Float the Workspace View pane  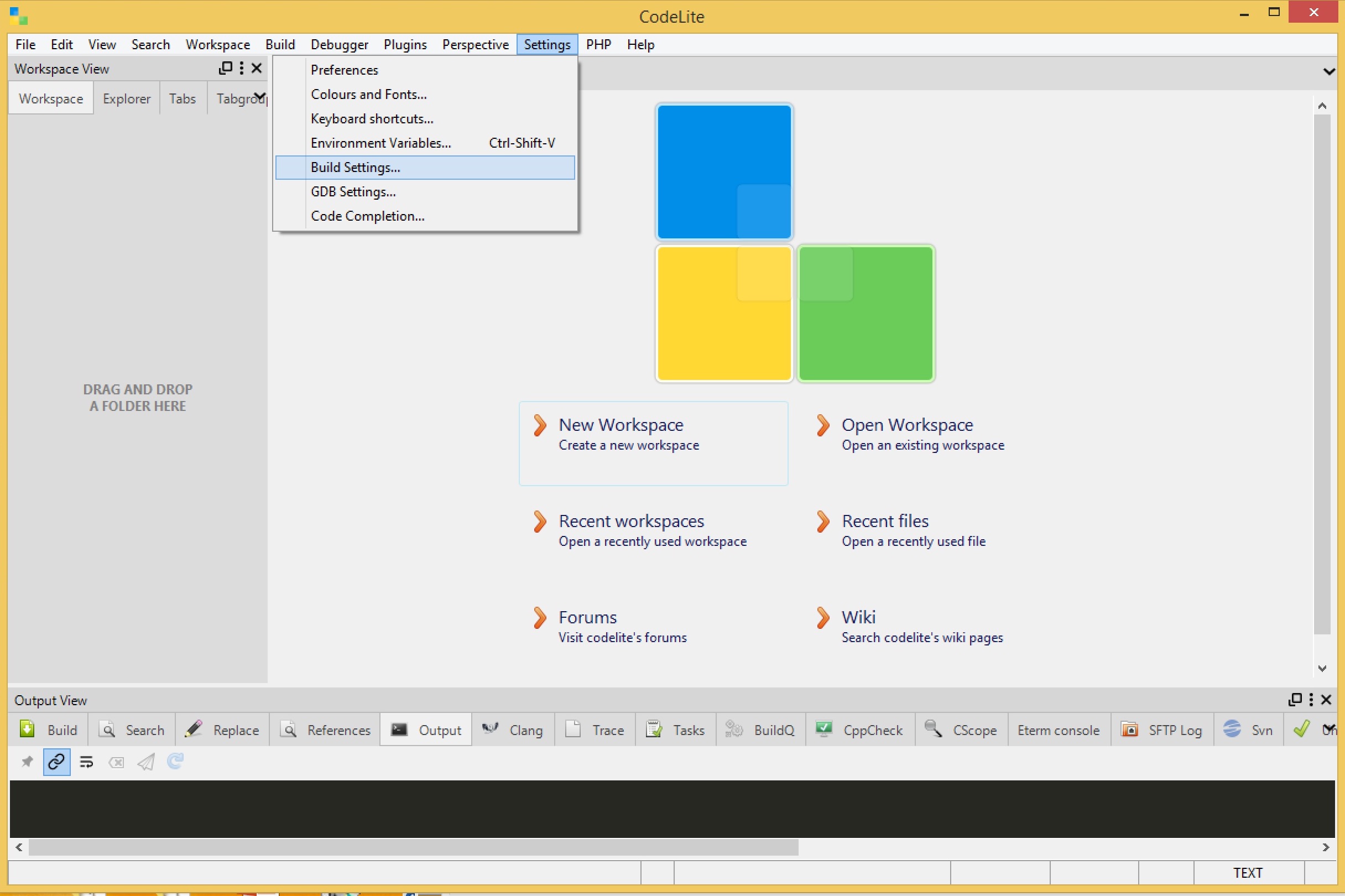pyautogui.click(x=226, y=69)
